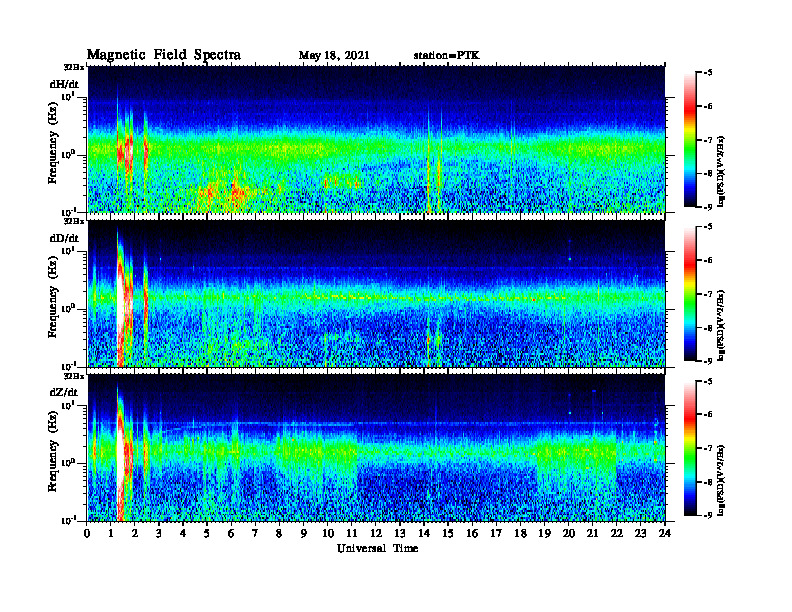Click hour tick label "9" on time axis

click(x=304, y=534)
